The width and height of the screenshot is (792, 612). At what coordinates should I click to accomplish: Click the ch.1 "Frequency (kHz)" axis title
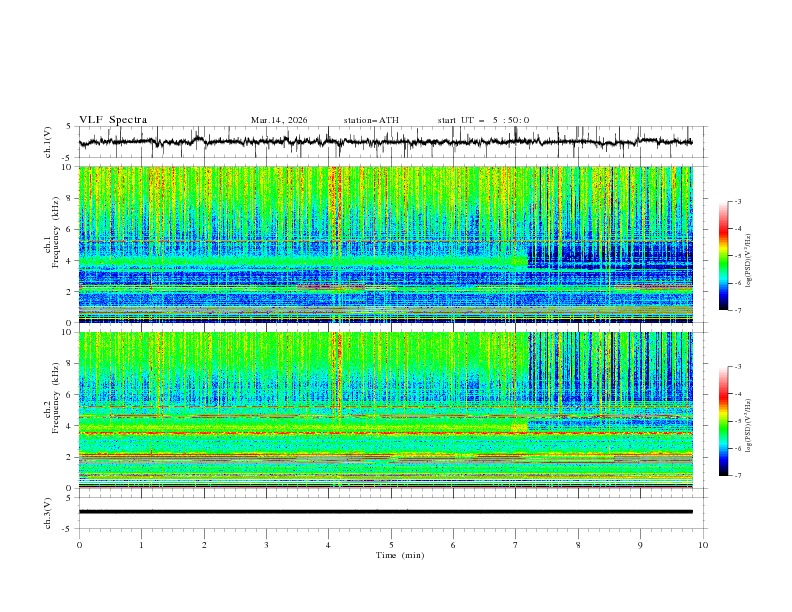coord(55,232)
